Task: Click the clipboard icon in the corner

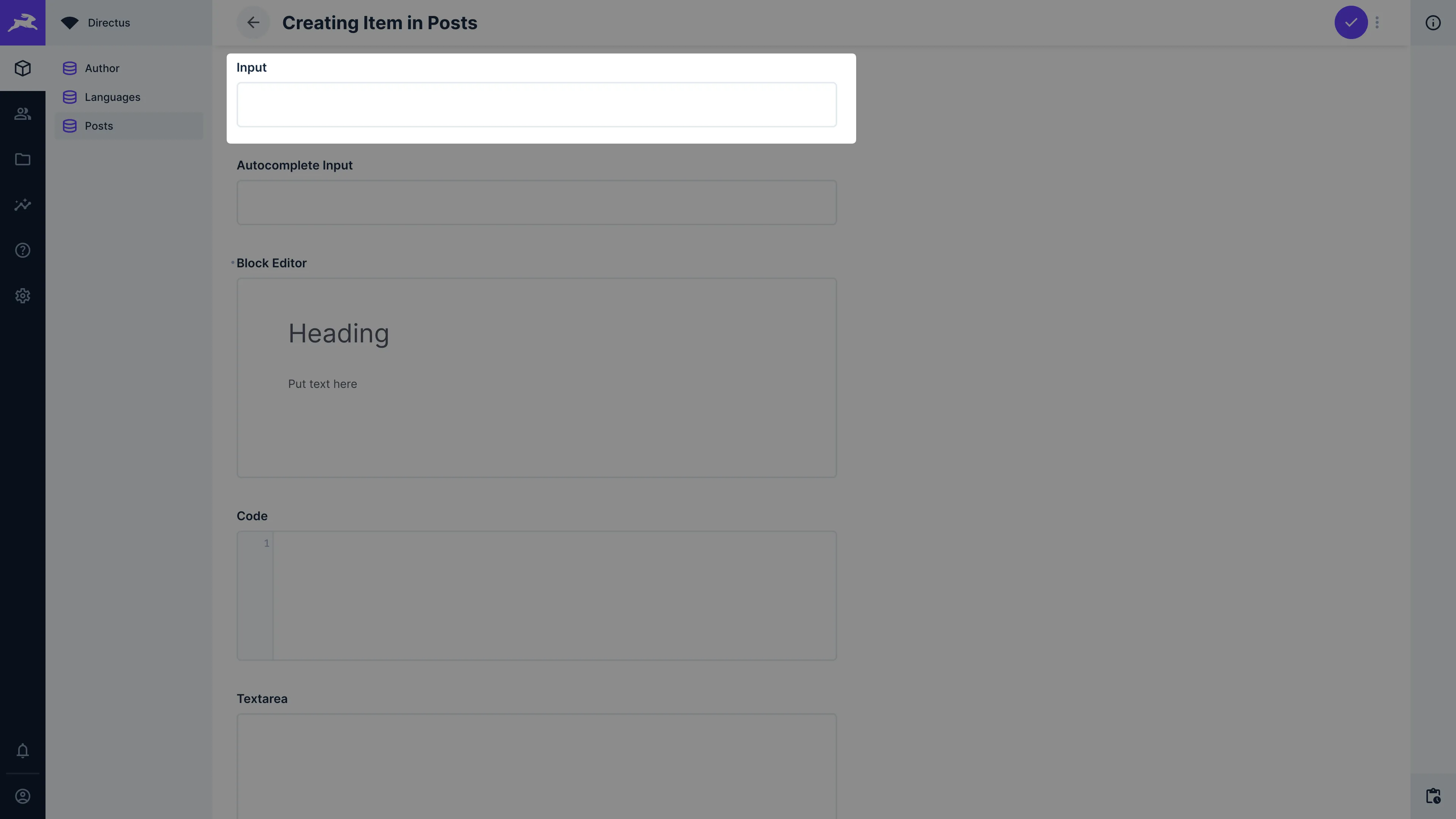Action: (1434, 796)
